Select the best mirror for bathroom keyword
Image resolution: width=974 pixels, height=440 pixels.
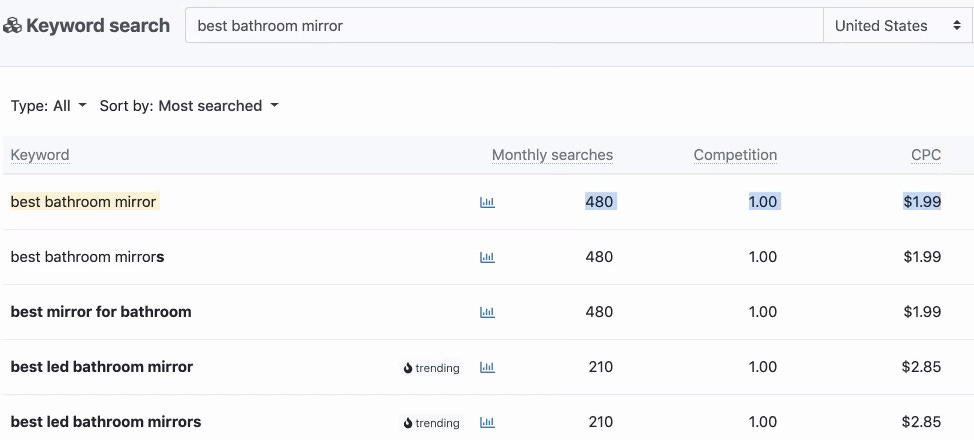(100, 312)
